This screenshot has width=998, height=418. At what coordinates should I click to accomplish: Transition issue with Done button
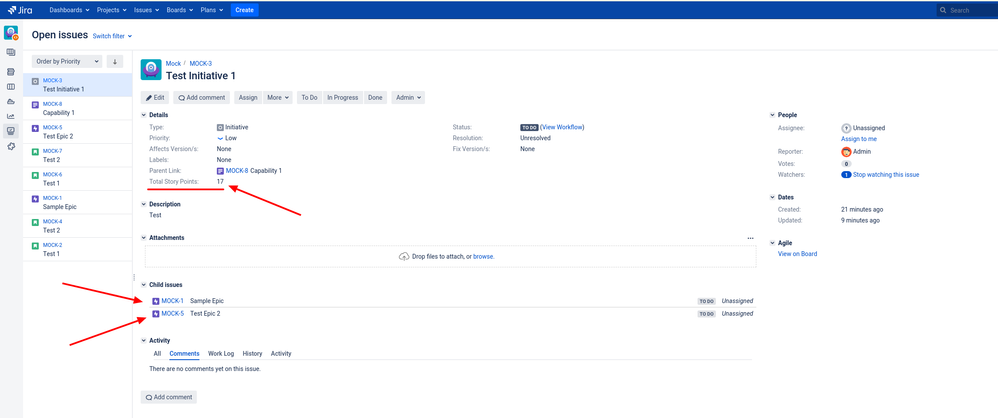pos(376,97)
